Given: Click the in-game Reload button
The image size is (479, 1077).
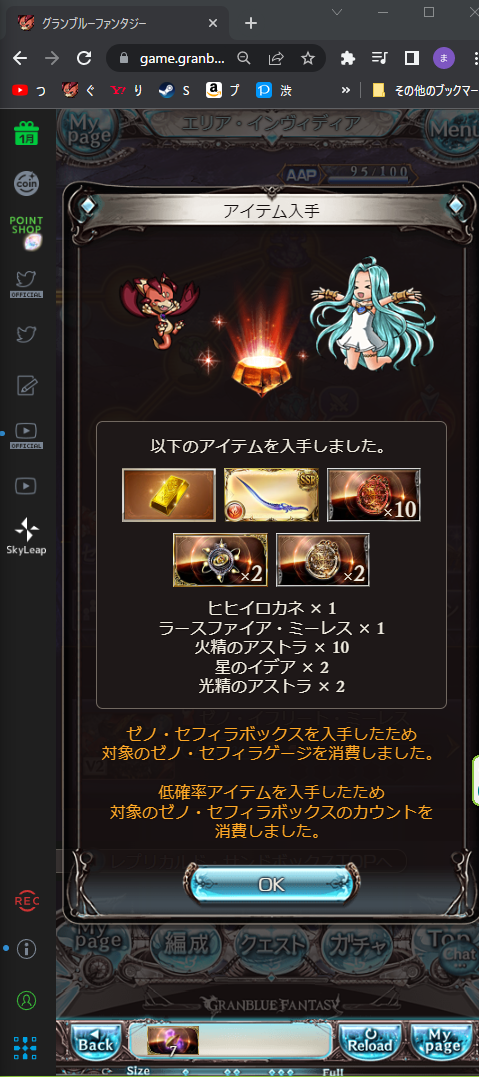Looking at the screenshot, I should (x=370, y=1040).
